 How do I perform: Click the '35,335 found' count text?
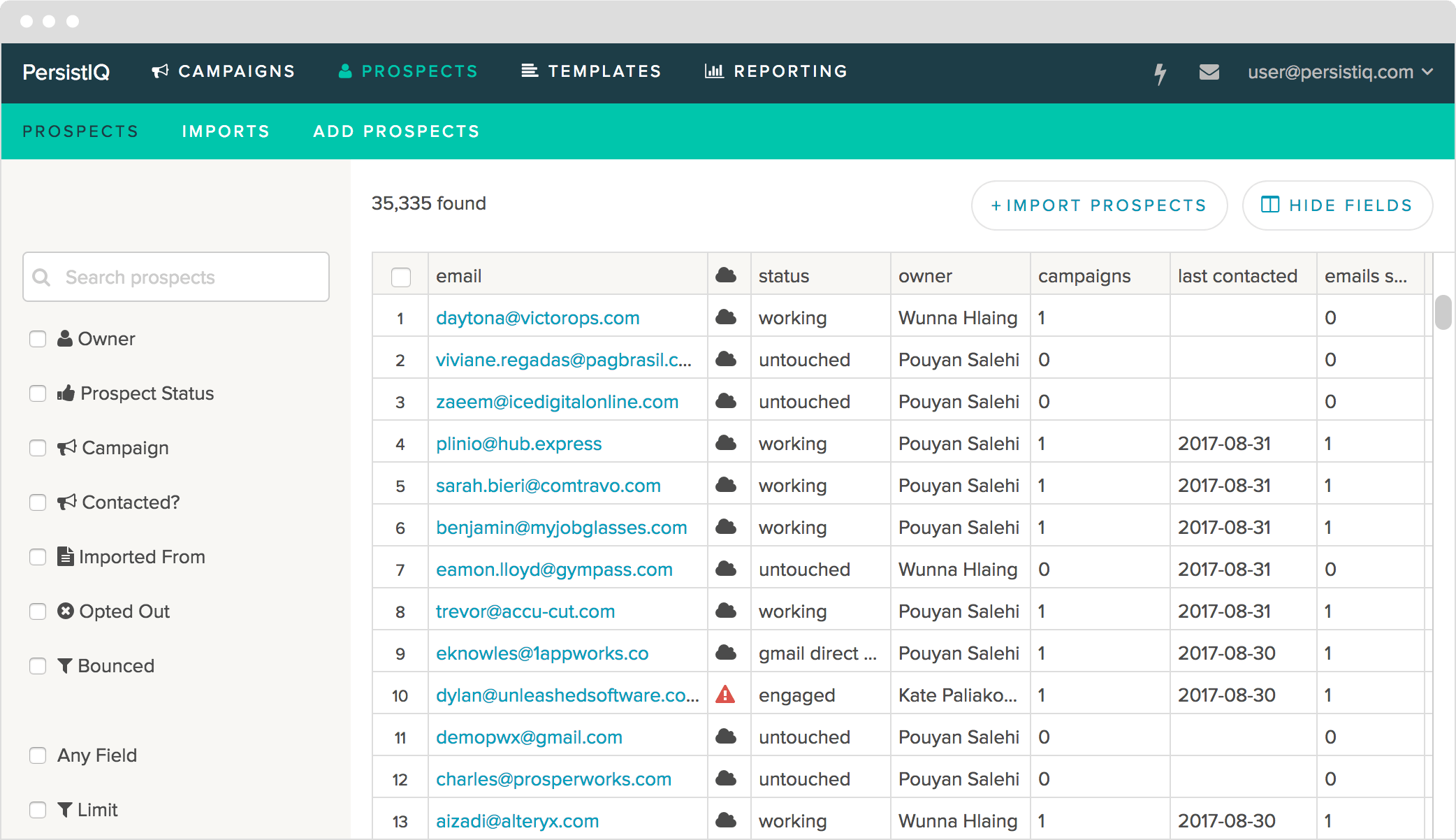pyautogui.click(x=428, y=203)
